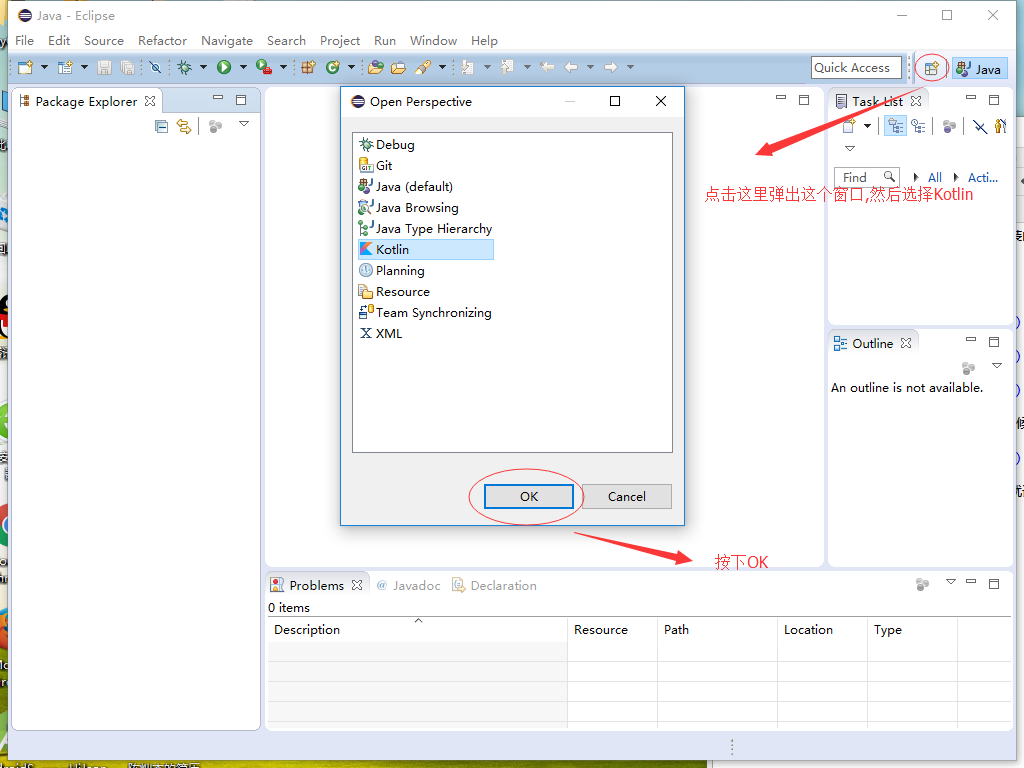
Task: Toggle Scheduled presentation in Task List
Action: pos(918,126)
